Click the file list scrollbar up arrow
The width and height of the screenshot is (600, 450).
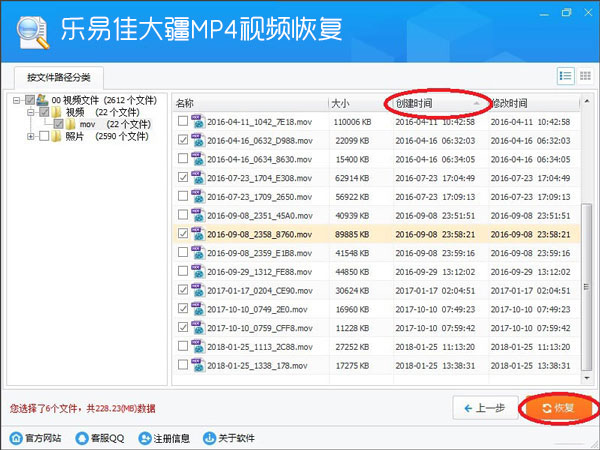[x=587, y=101]
